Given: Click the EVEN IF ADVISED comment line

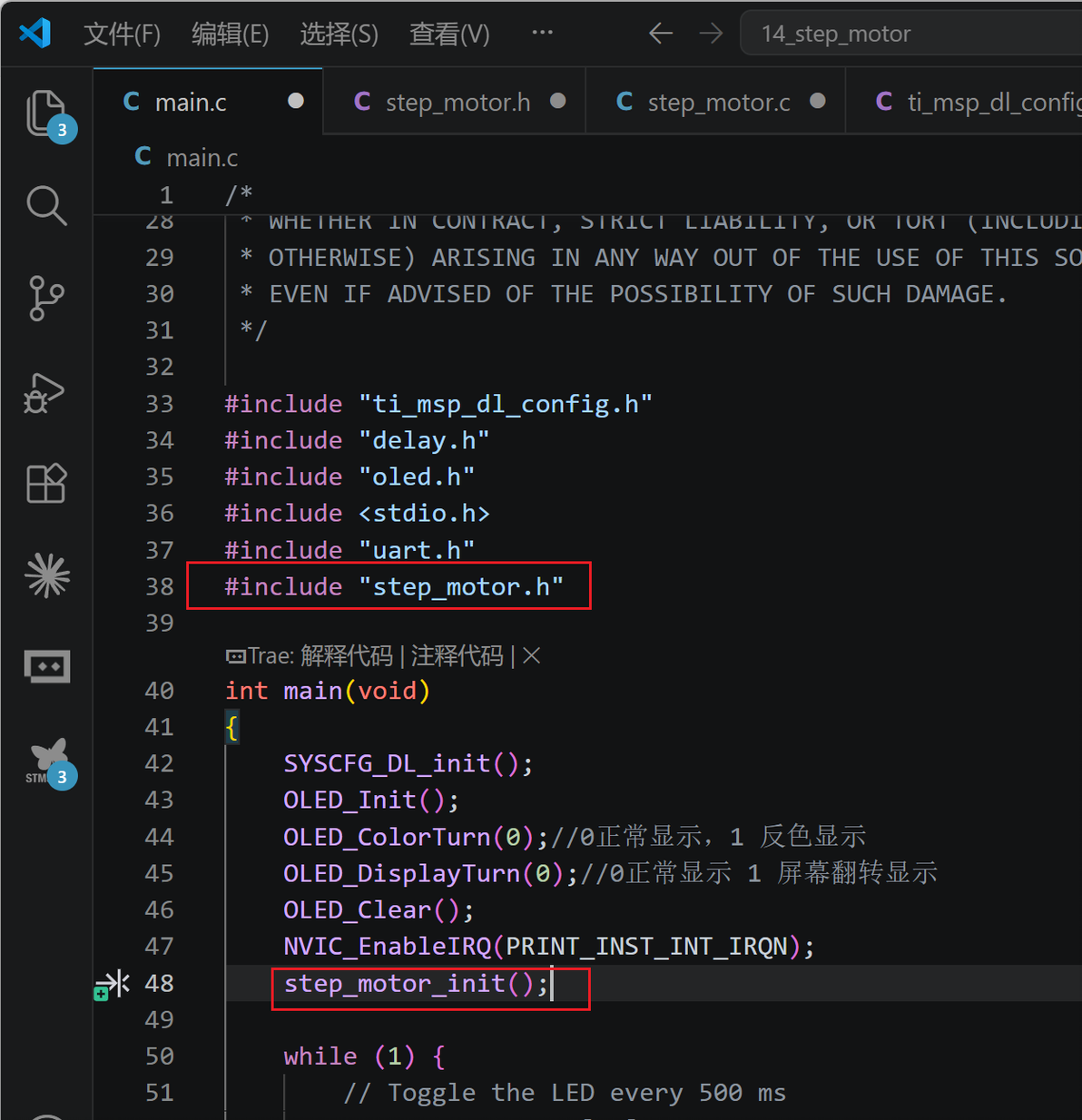Looking at the screenshot, I should click(624, 294).
